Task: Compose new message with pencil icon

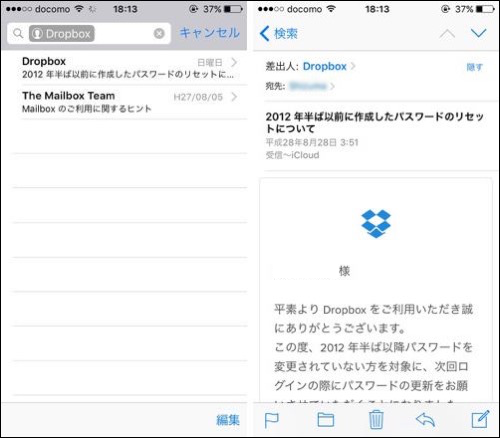Action: pyautogui.click(x=481, y=419)
